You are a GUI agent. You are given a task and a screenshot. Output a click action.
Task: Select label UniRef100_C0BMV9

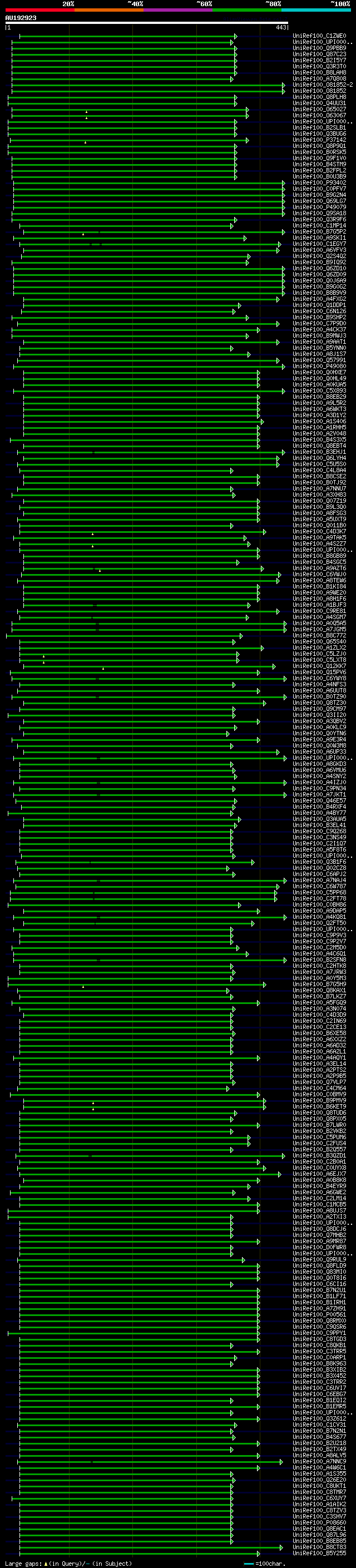tap(319, 1095)
